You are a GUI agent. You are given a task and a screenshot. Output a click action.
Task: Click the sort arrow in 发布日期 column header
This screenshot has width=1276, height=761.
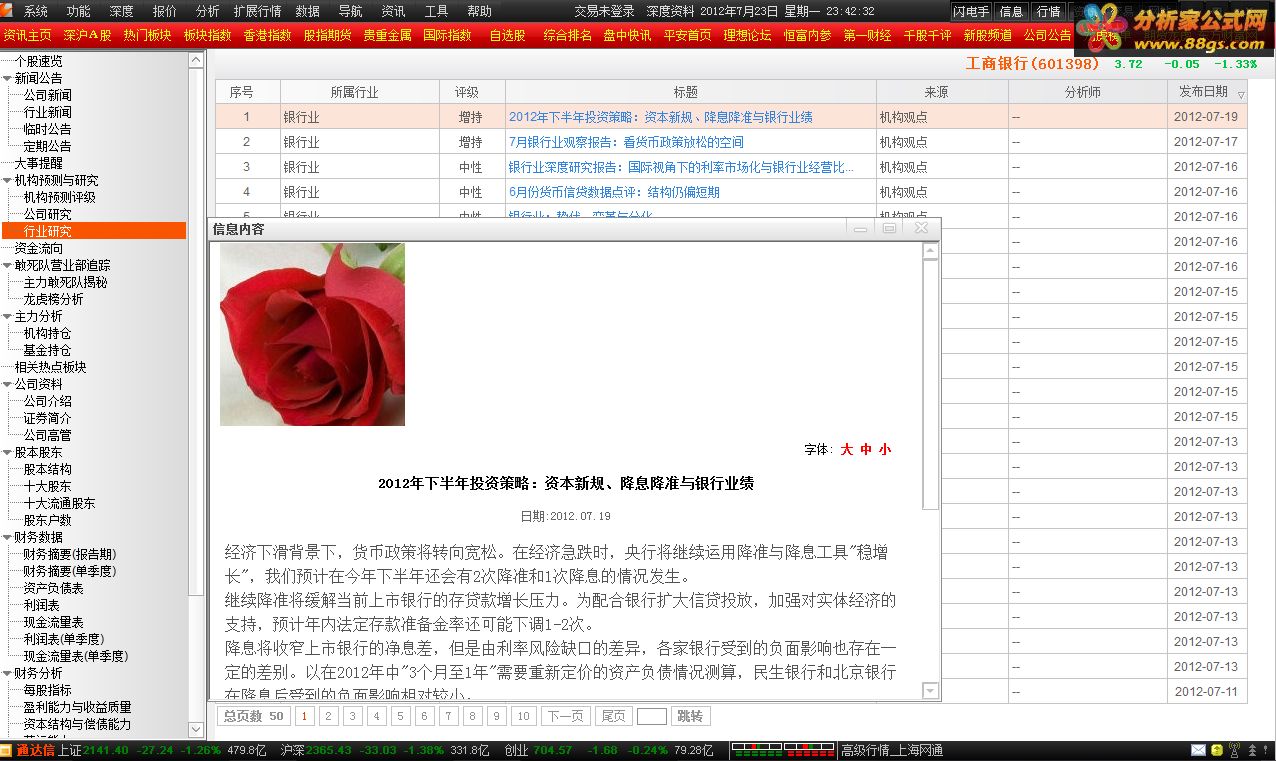(x=1241, y=94)
